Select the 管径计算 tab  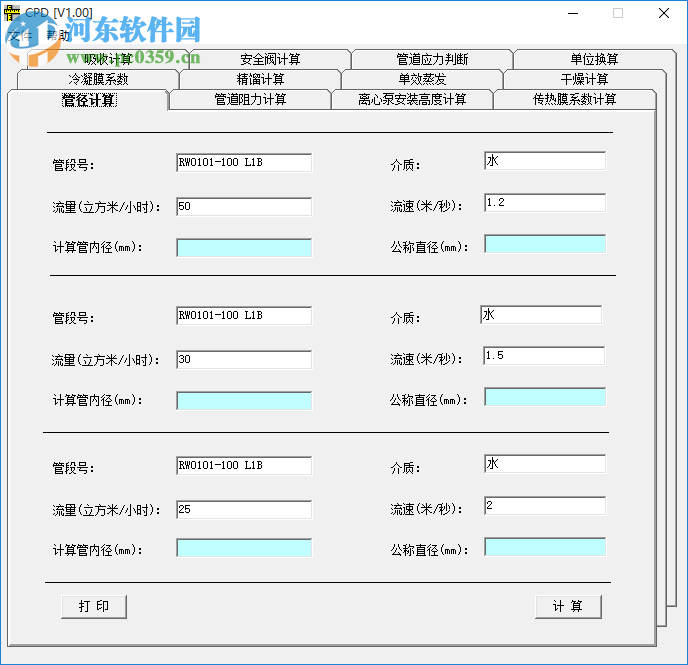coord(89,100)
